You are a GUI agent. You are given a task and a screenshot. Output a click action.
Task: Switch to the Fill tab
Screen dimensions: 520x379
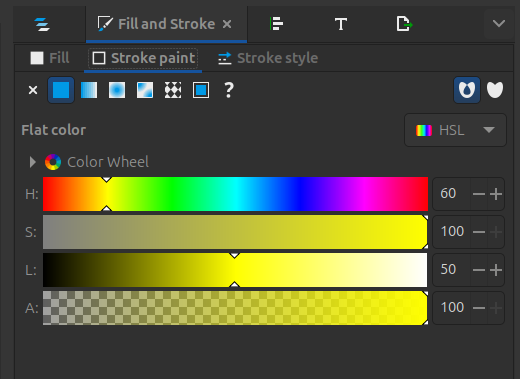(50, 58)
